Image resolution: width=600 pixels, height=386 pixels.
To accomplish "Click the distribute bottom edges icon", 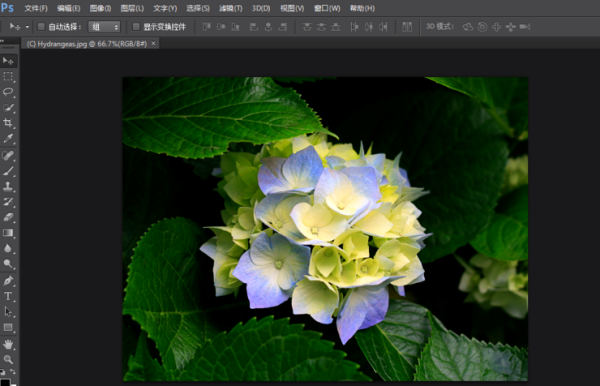I will click(x=336, y=27).
